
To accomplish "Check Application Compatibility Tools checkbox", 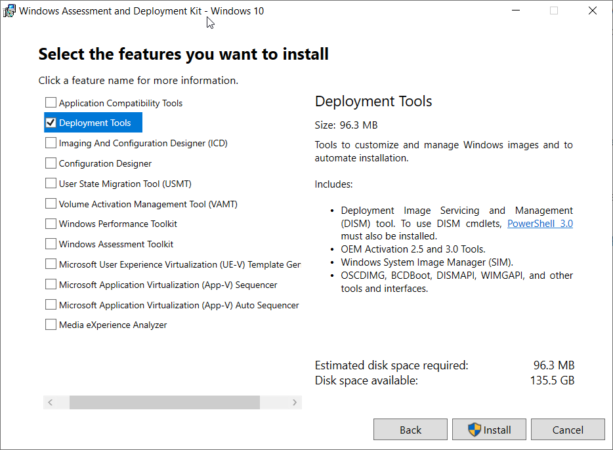I will point(50,103).
